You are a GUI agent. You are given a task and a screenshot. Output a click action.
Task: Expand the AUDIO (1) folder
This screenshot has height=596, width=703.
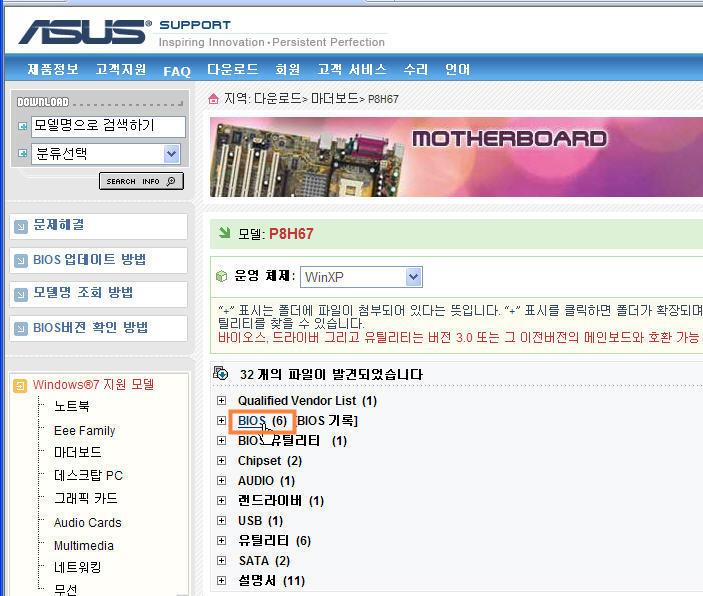pos(221,481)
